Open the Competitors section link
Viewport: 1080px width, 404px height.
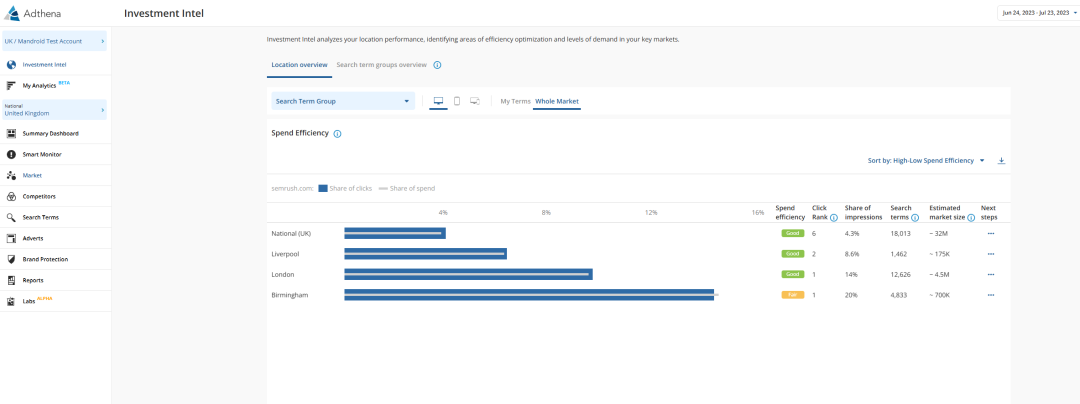coord(39,196)
